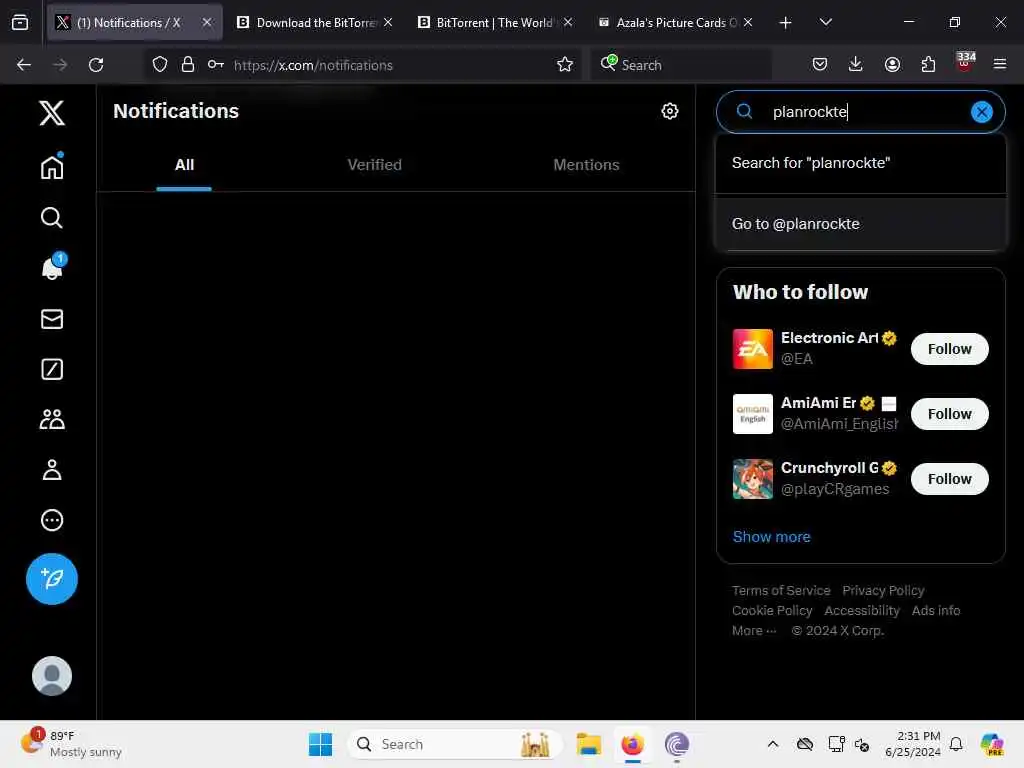The width and height of the screenshot is (1024, 768).
Task: Select Search for "planrockte" suggestion
Action: (860, 163)
